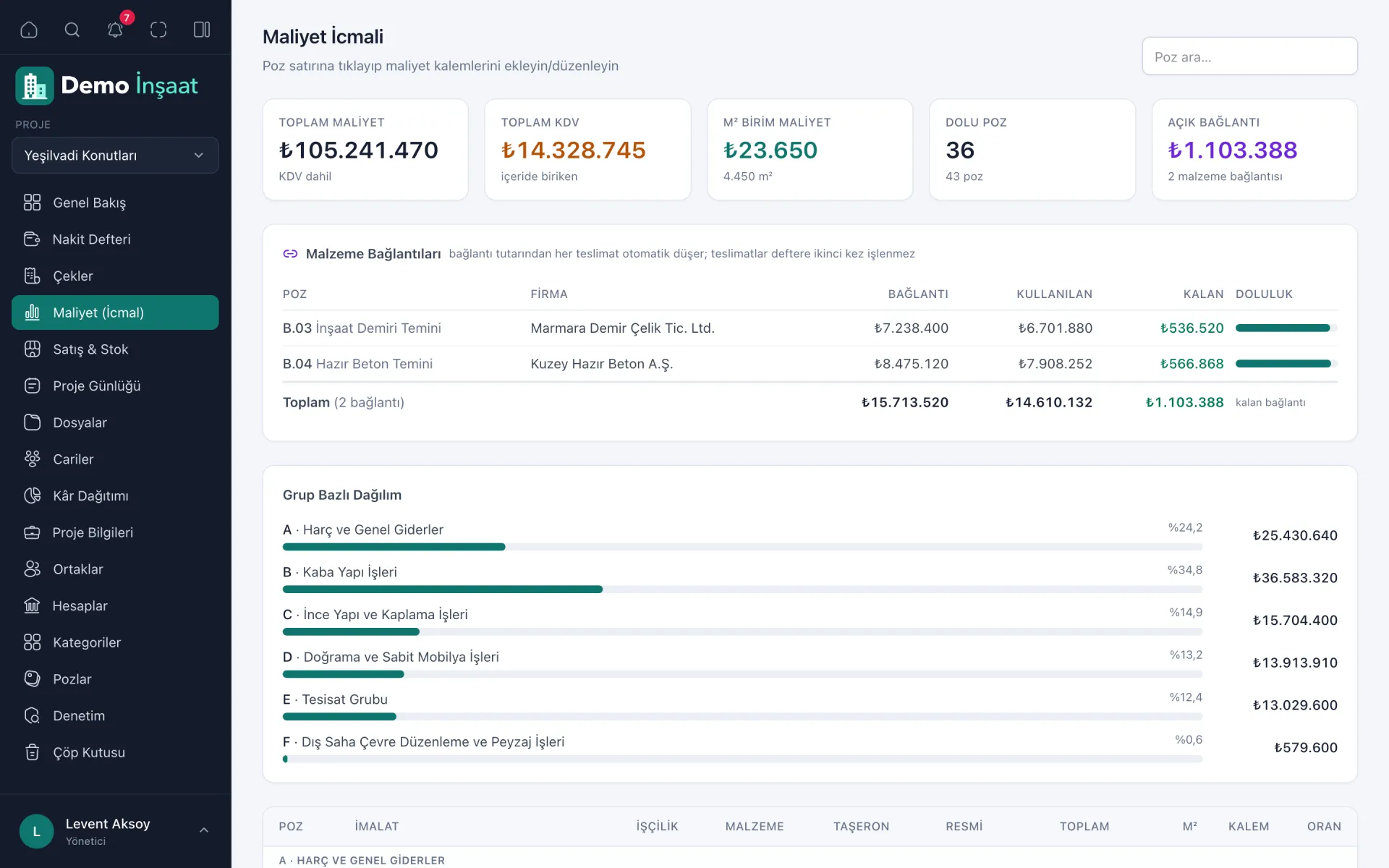The height and width of the screenshot is (868, 1389).
Task: Open the B.04 Hazır Beton Temini row
Action: pos(810,364)
